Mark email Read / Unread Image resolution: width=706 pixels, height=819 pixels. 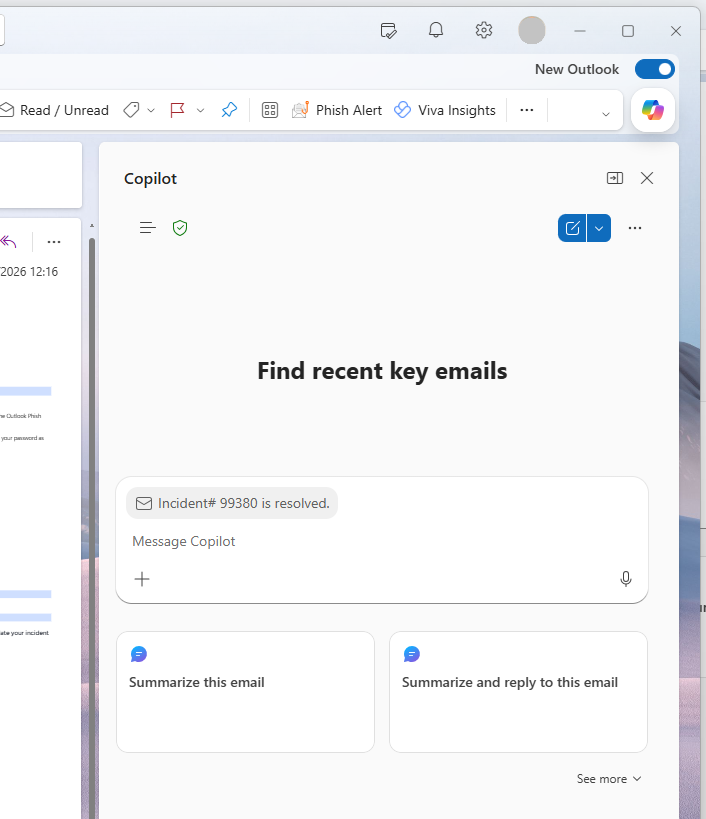pyautogui.click(x=55, y=110)
